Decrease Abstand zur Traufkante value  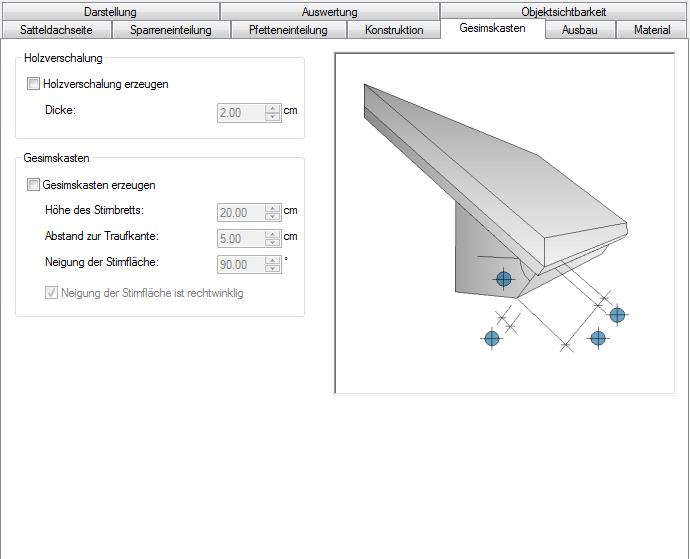pyautogui.click(x=273, y=243)
